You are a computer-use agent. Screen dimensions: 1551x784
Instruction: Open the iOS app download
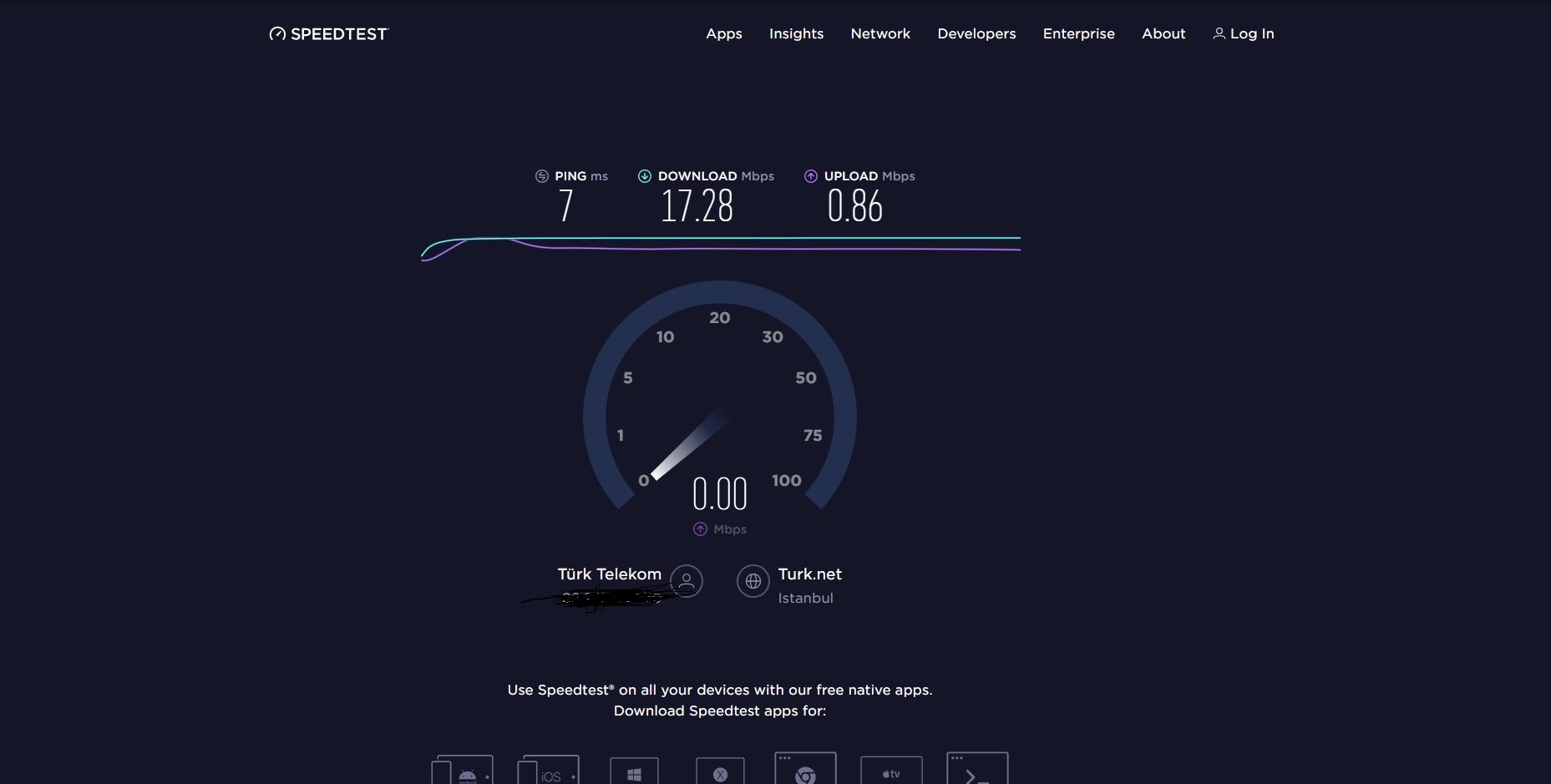coord(548,770)
